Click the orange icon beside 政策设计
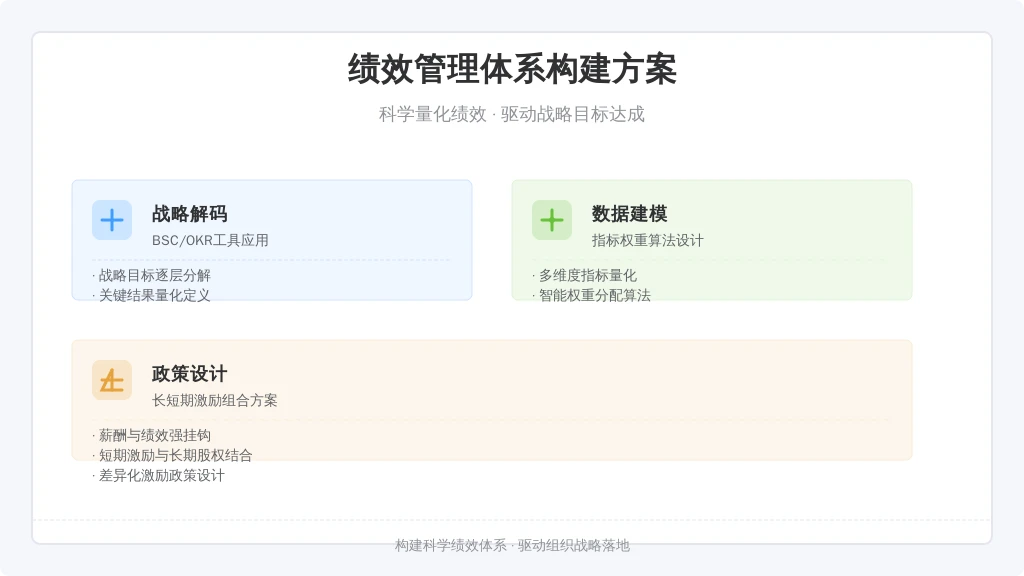Image resolution: width=1024 pixels, height=576 pixels. point(112,380)
